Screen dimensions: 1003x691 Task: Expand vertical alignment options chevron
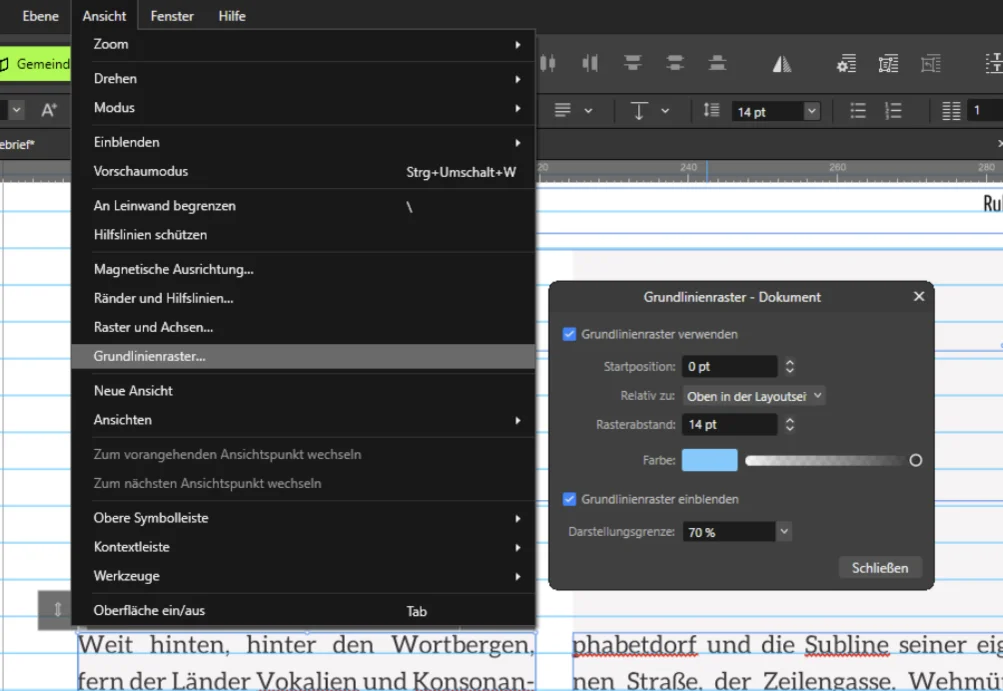pyautogui.click(x=665, y=111)
